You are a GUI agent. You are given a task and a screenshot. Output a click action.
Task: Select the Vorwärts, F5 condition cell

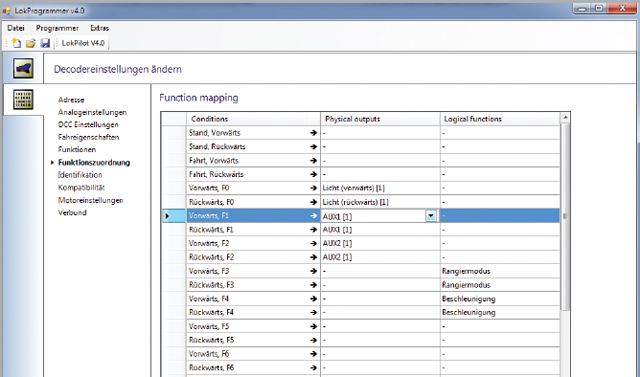click(253, 326)
